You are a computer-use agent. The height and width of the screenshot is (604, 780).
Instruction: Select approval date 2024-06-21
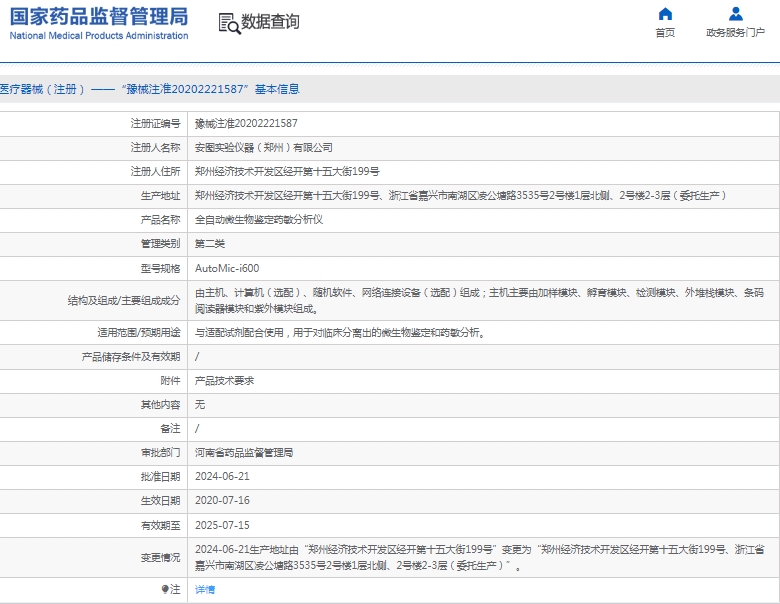(222, 477)
